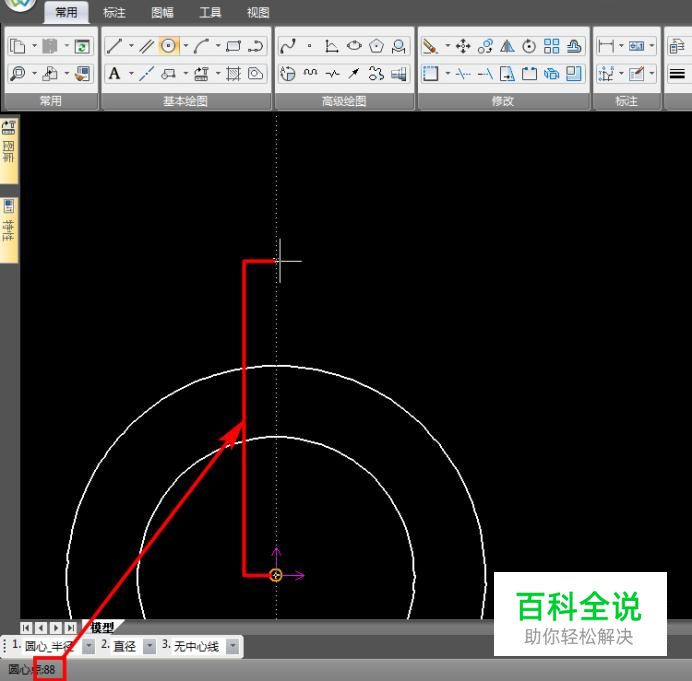Select the Text (A) tool

click(x=114, y=73)
